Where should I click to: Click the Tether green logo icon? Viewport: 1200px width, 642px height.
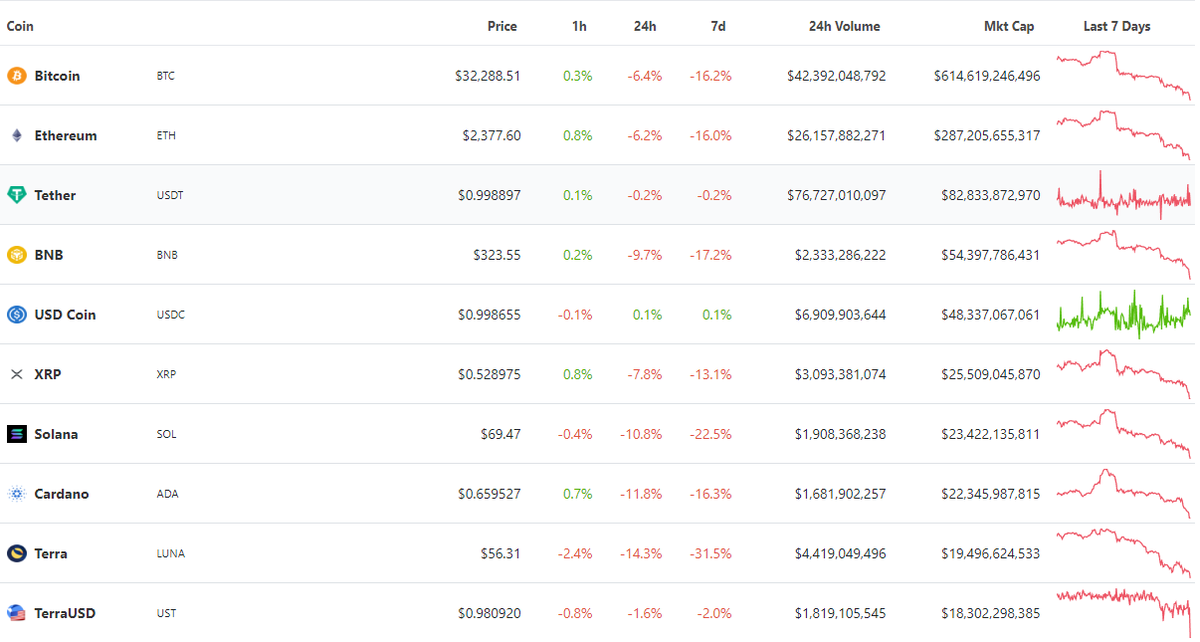(16, 195)
